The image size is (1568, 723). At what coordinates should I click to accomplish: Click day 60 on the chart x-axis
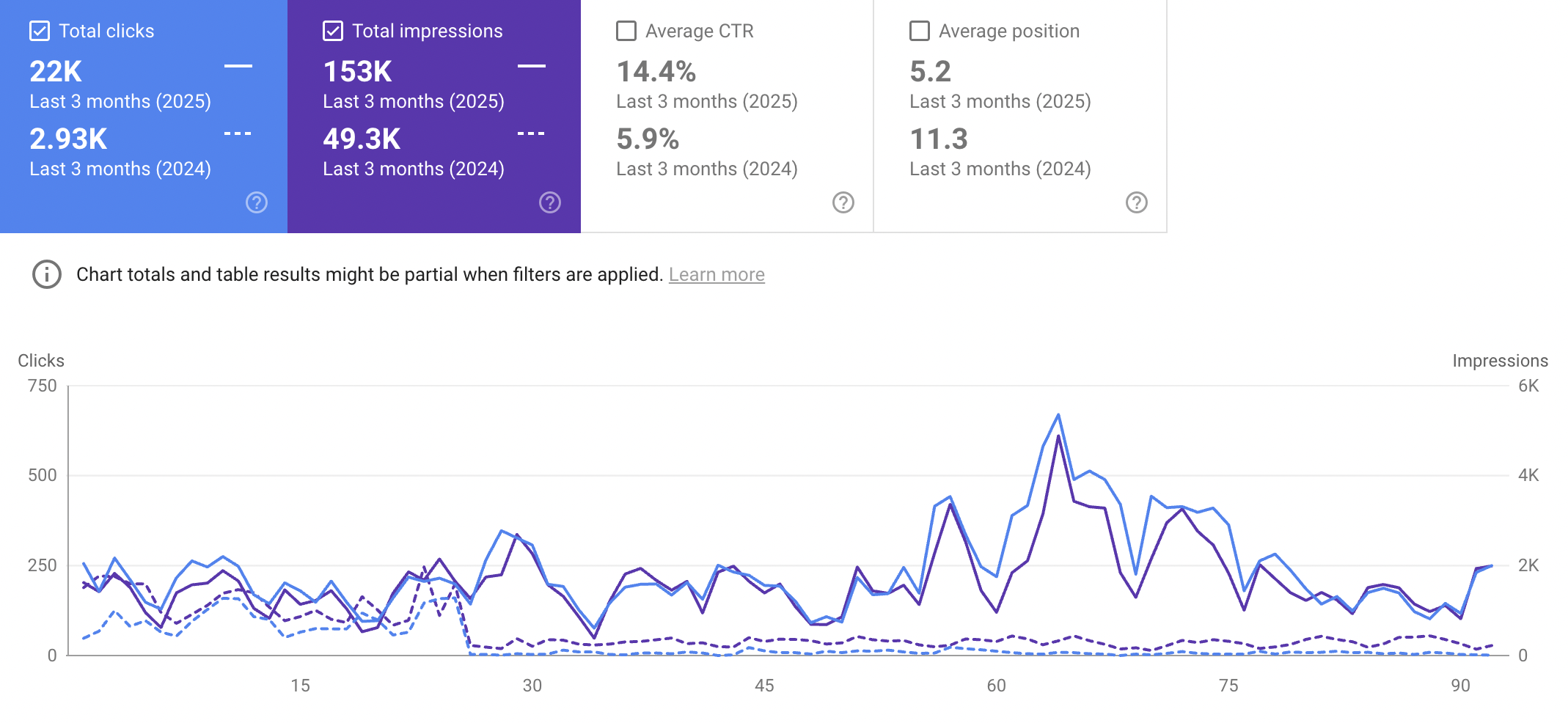996,686
